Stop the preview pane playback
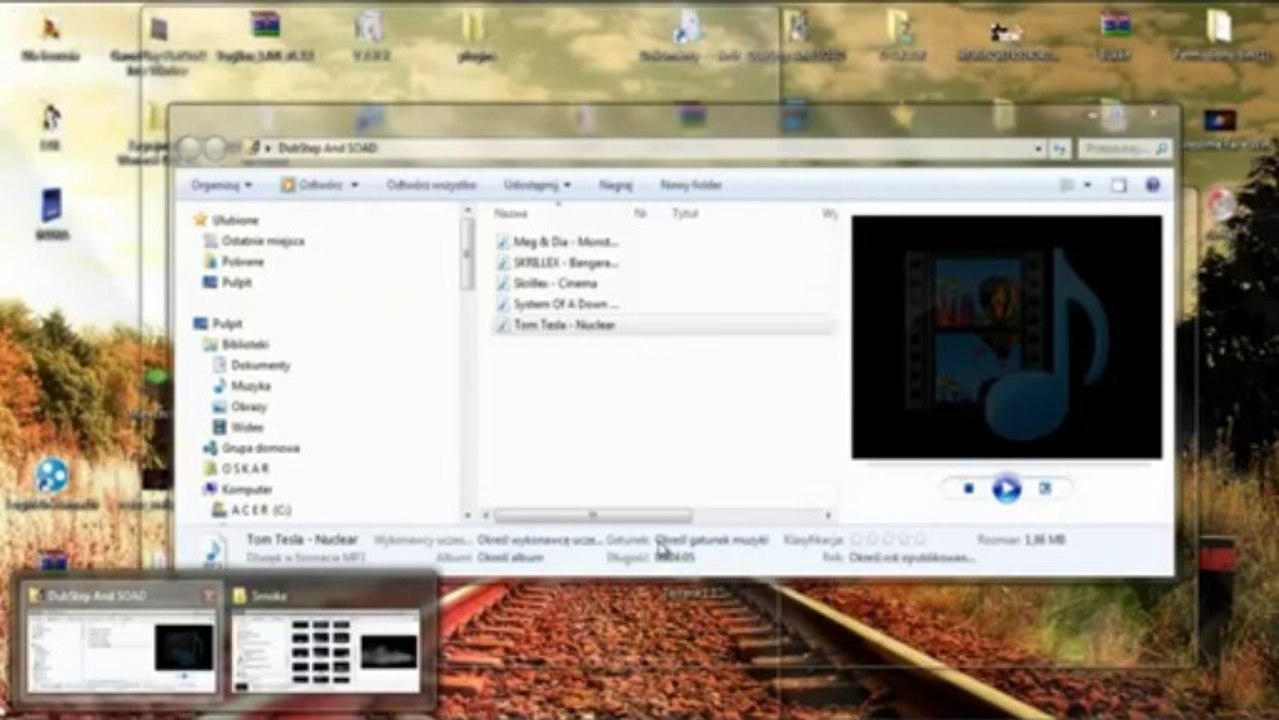The image size is (1279, 720). click(x=968, y=488)
